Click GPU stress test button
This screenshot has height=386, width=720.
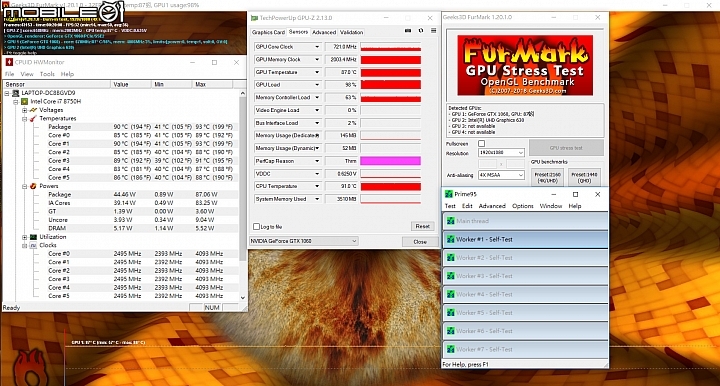pyautogui.click(x=566, y=148)
